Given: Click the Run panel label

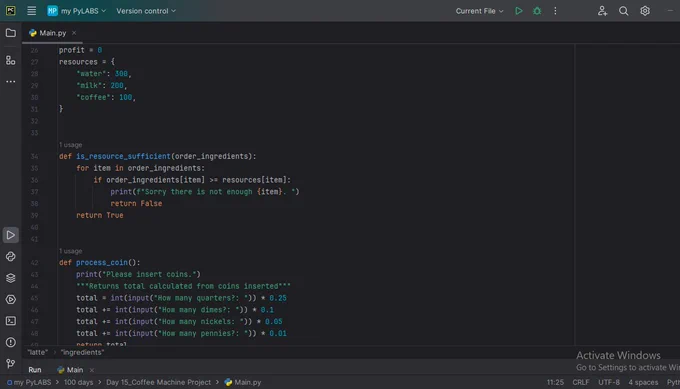Looking at the screenshot, I should tap(35, 370).
